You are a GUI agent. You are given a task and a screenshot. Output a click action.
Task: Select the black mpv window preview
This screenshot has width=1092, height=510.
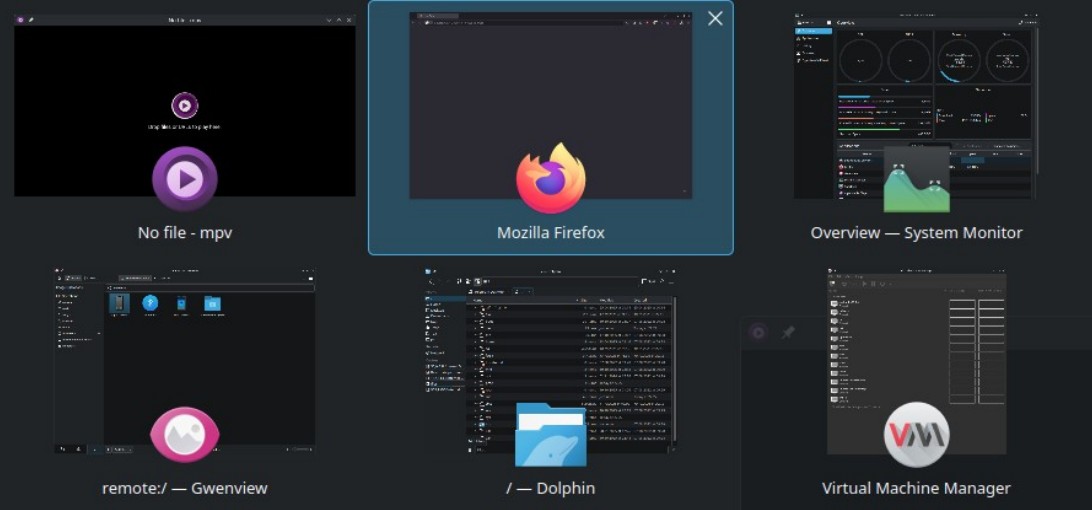[x=184, y=80]
